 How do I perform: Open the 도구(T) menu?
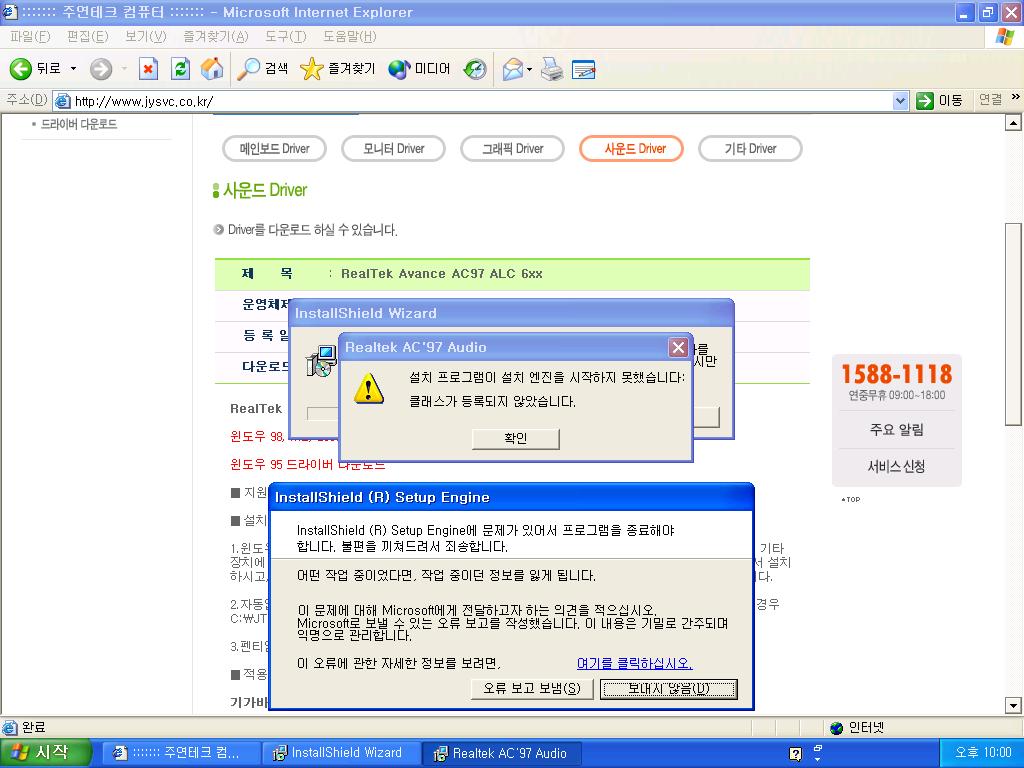285,37
